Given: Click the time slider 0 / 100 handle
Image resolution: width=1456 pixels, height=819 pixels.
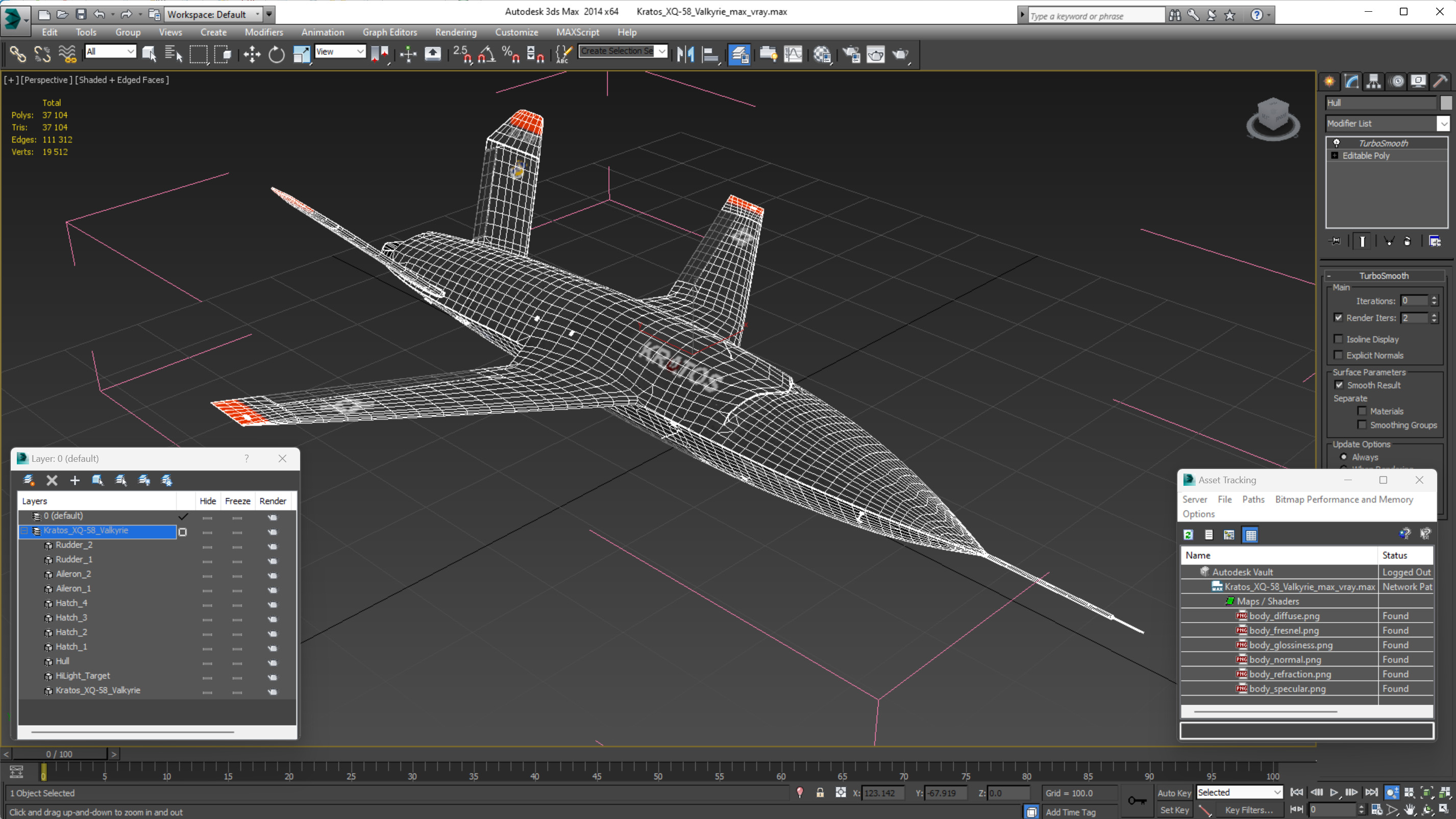Looking at the screenshot, I should (59, 754).
